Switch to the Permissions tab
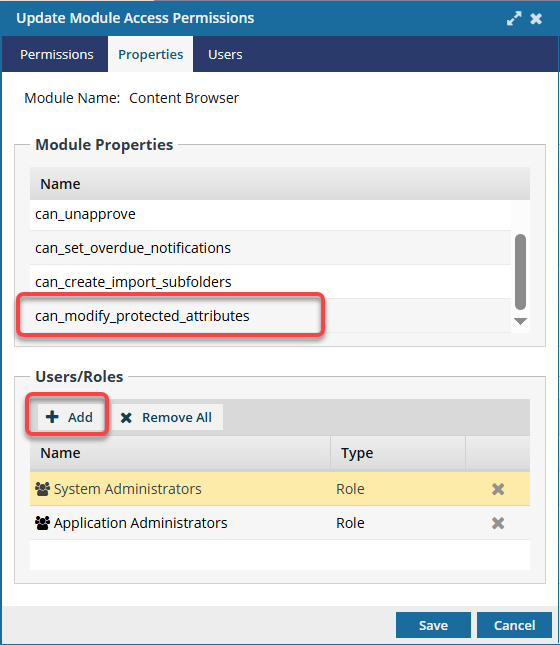 (x=57, y=54)
